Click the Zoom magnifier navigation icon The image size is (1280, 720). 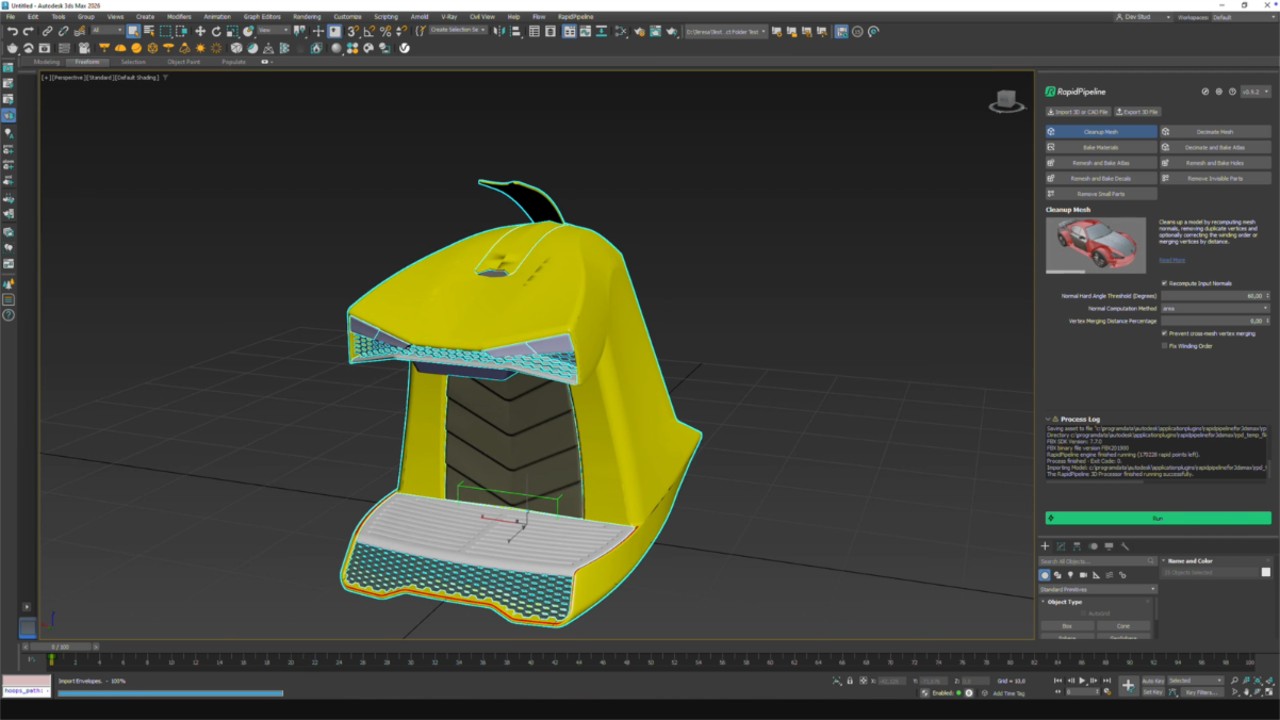pyautogui.click(x=1236, y=680)
